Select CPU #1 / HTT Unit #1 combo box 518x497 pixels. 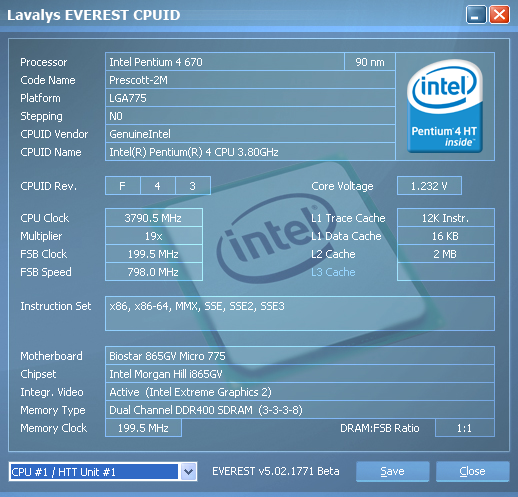point(103,472)
